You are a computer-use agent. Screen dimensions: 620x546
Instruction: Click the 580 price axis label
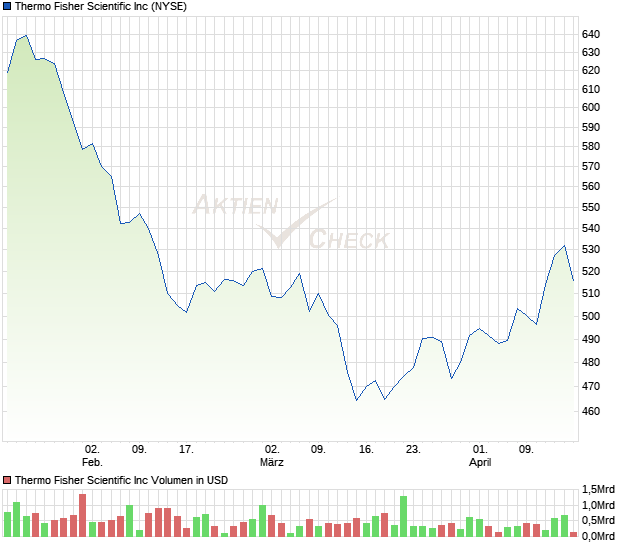pyautogui.click(x=591, y=146)
